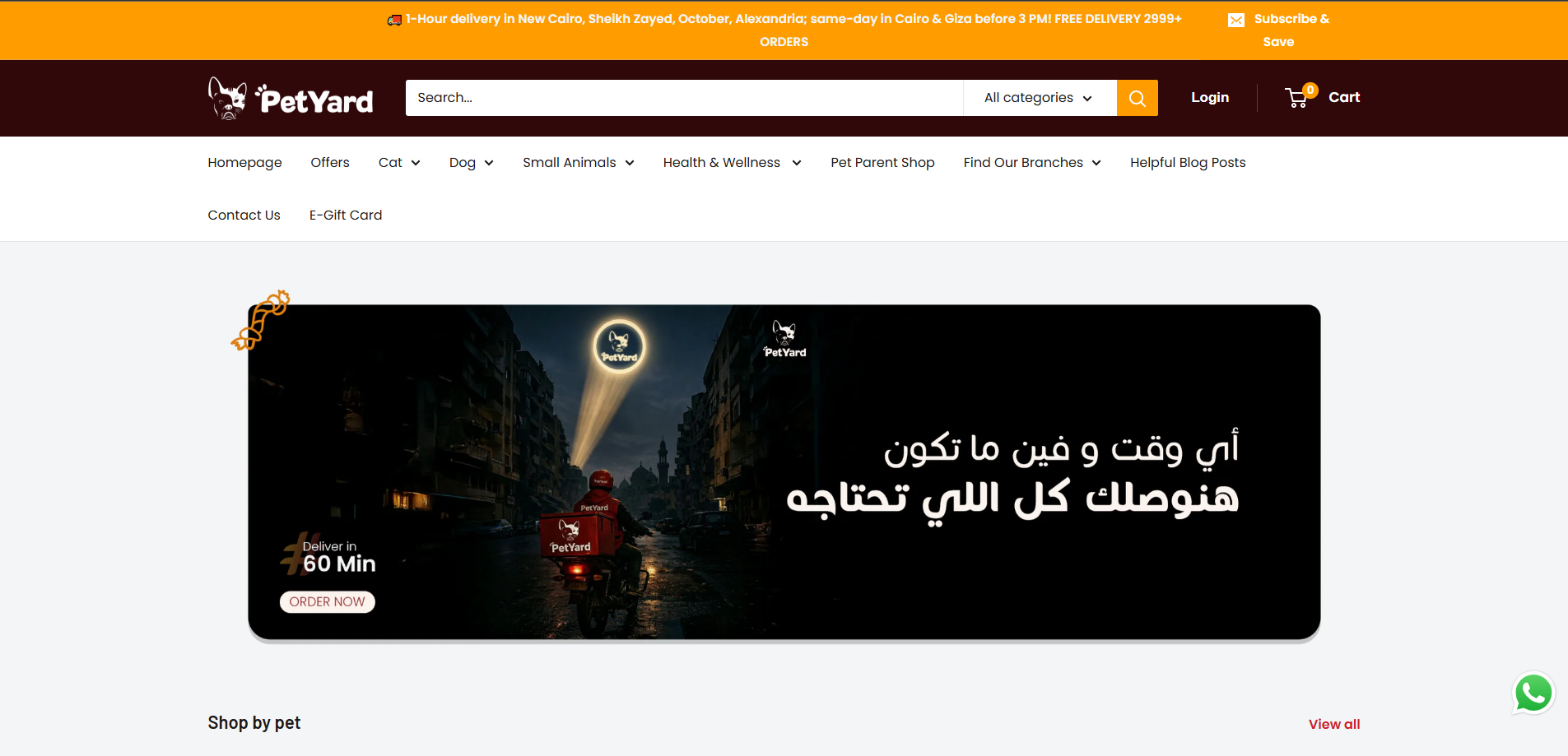
Task: Click the Login link
Action: (x=1209, y=97)
